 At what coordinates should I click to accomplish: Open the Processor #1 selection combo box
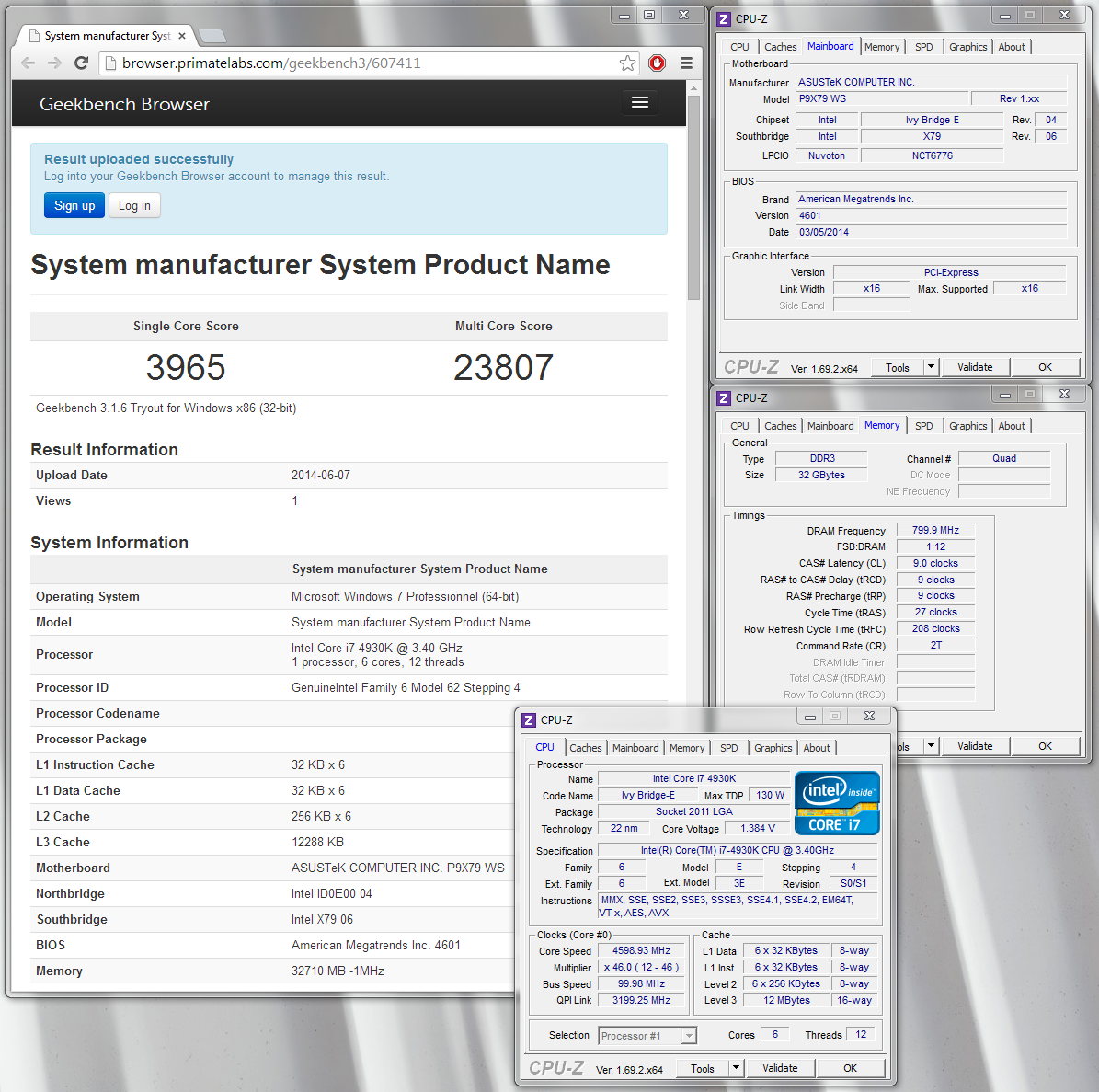(x=647, y=1035)
